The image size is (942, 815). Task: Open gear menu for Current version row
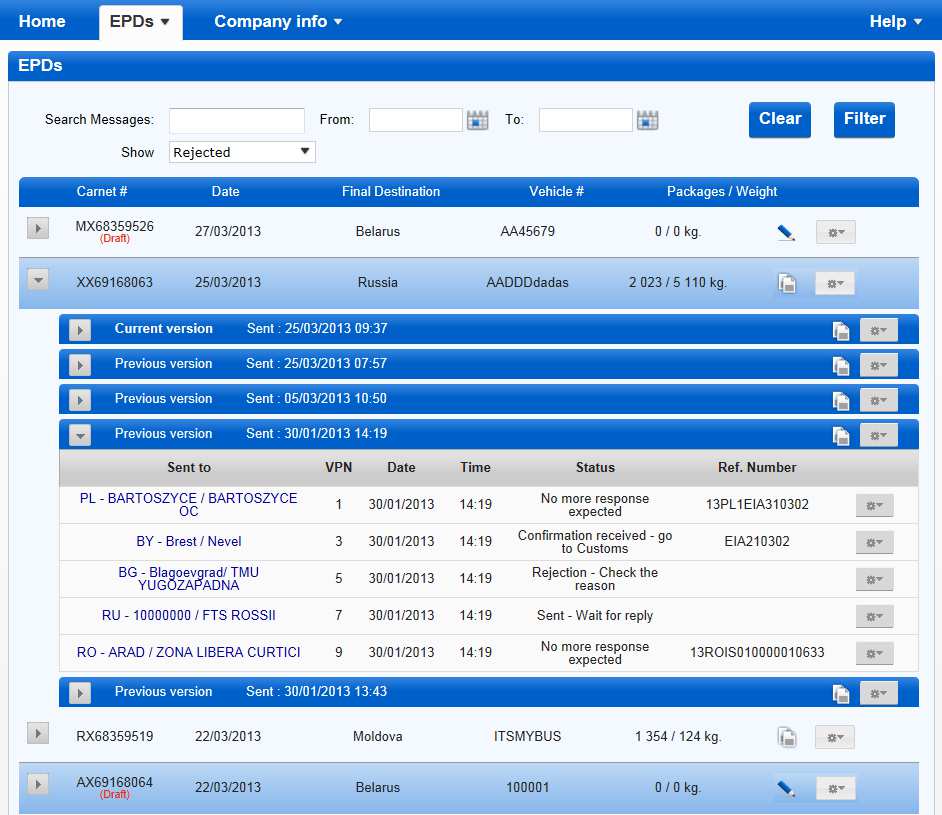point(878,330)
